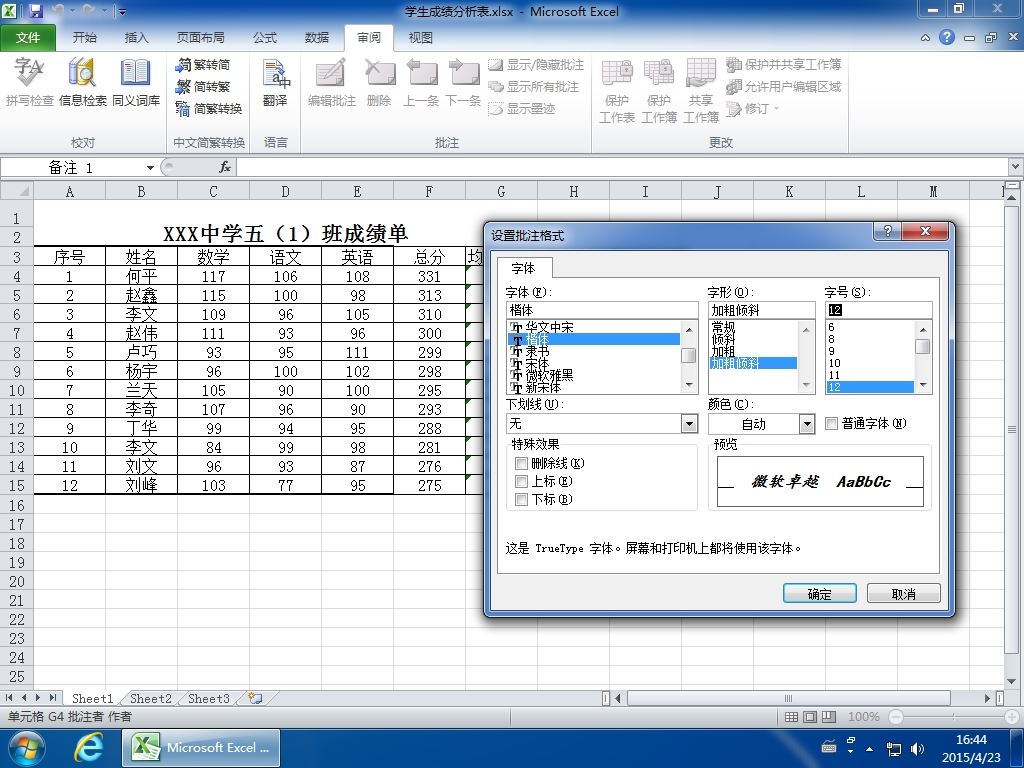Screen dimensions: 1024x768
Task: Enable the 上标 superscript checkbox
Action: tap(521, 481)
